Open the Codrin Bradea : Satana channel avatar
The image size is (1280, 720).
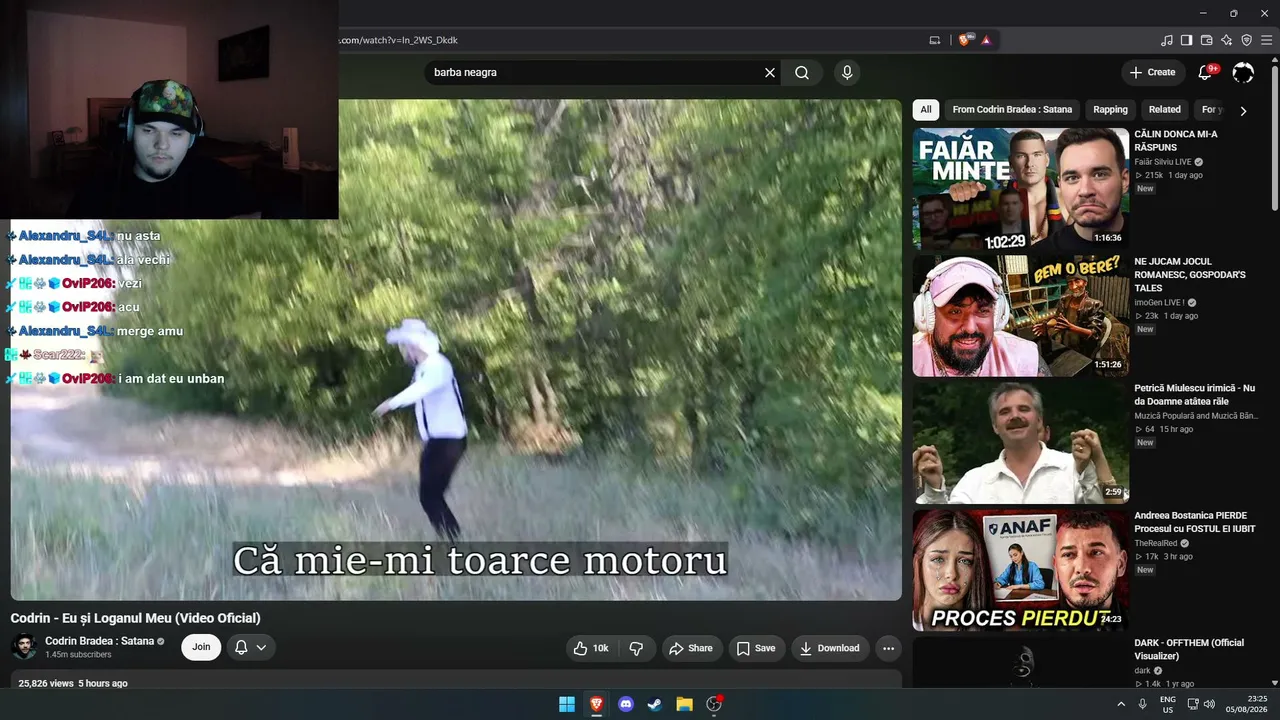click(x=24, y=647)
